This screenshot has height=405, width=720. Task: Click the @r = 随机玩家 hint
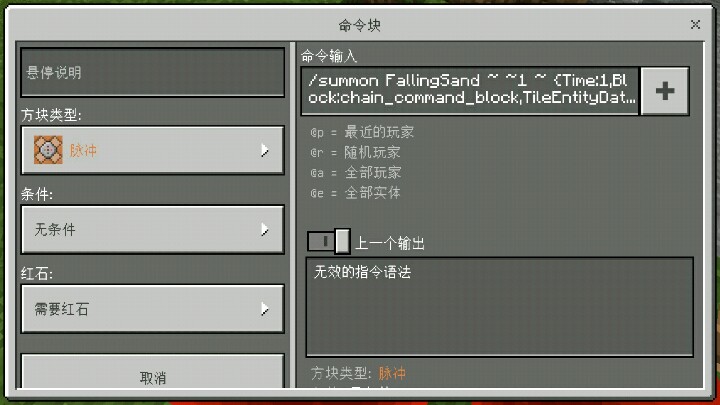pyautogui.click(x=355, y=152)
